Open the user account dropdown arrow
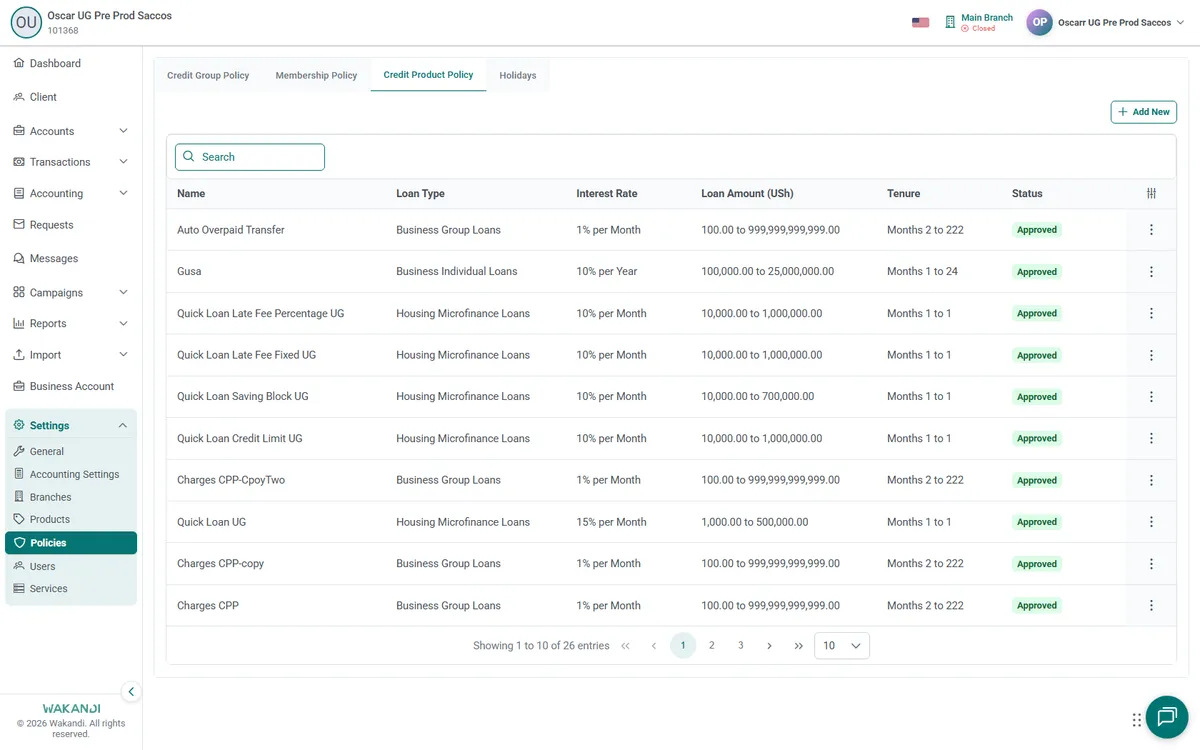Image resolution: width=1200 pixels, height=750 pixels. tap(1182, 22)
